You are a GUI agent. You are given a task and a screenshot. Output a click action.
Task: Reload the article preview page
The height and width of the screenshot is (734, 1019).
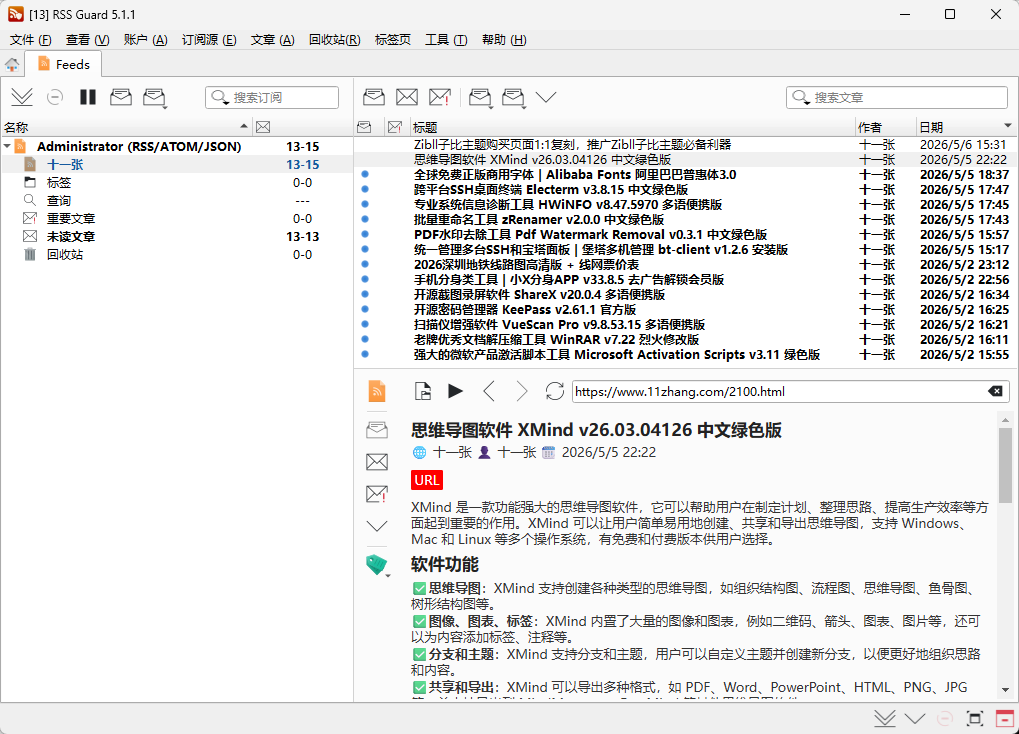554,391
